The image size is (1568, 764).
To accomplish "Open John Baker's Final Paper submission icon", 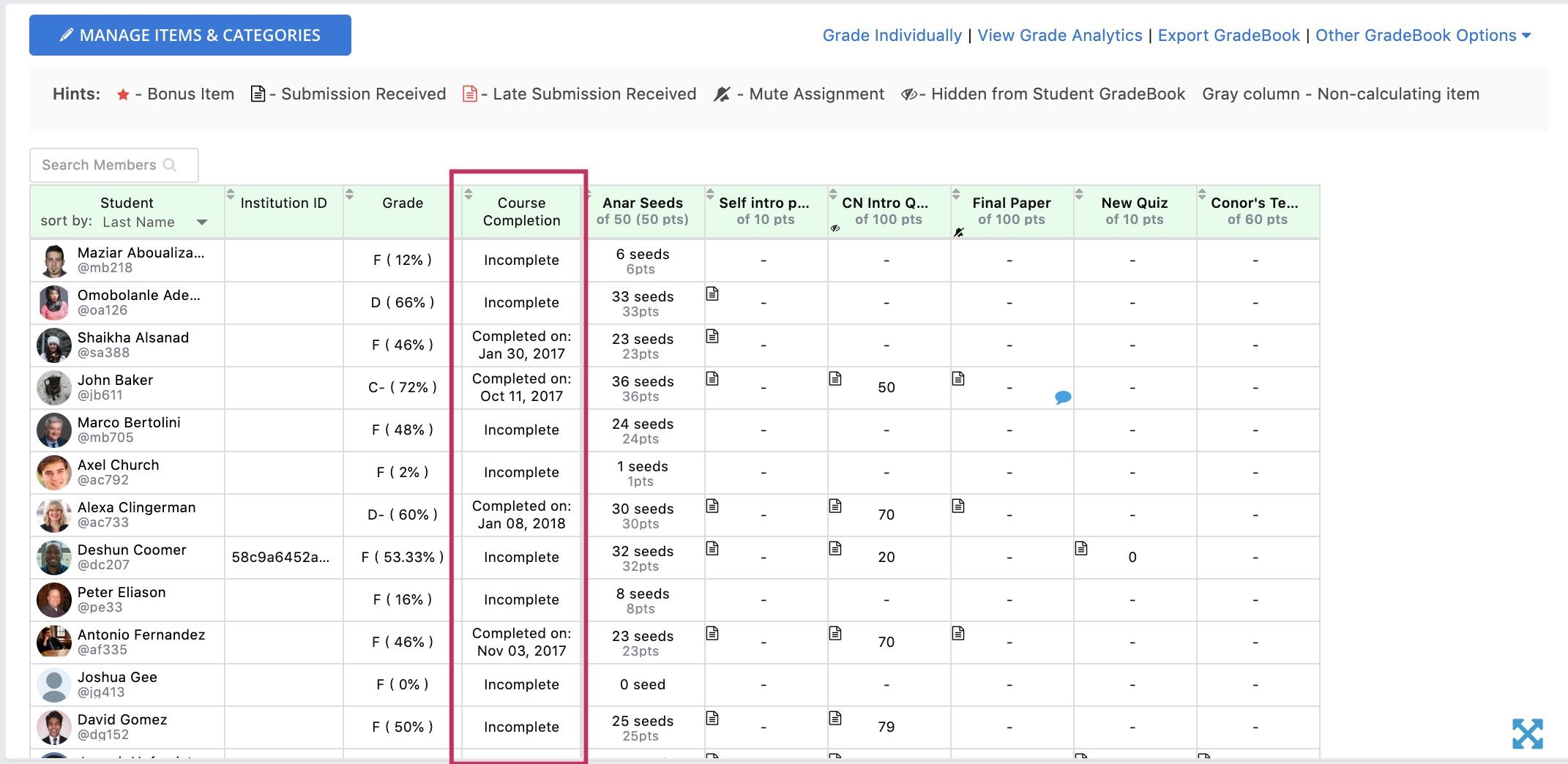I will (958, 378).
